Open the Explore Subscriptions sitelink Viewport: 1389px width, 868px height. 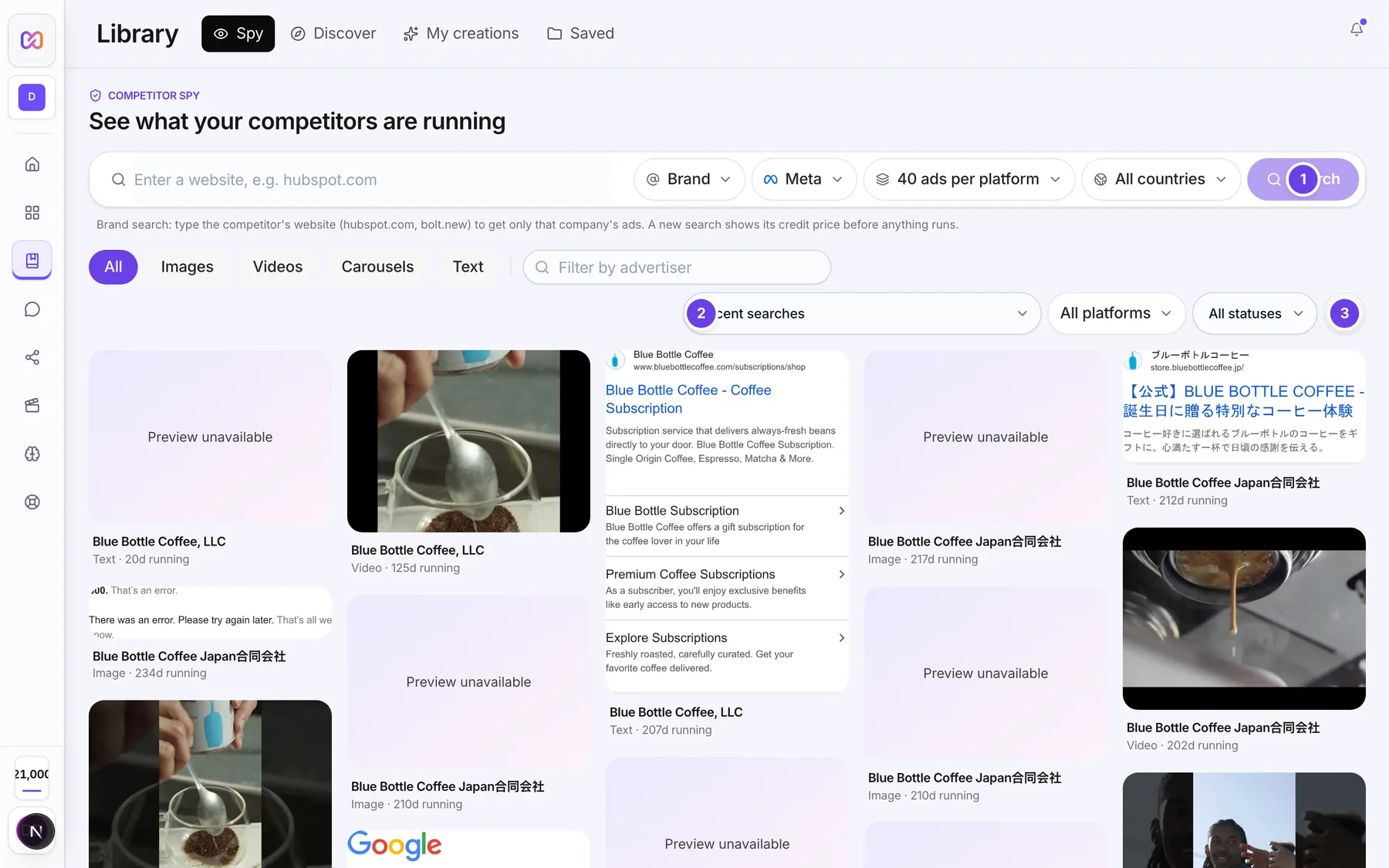pyautogui.click(x=726, y=652)
